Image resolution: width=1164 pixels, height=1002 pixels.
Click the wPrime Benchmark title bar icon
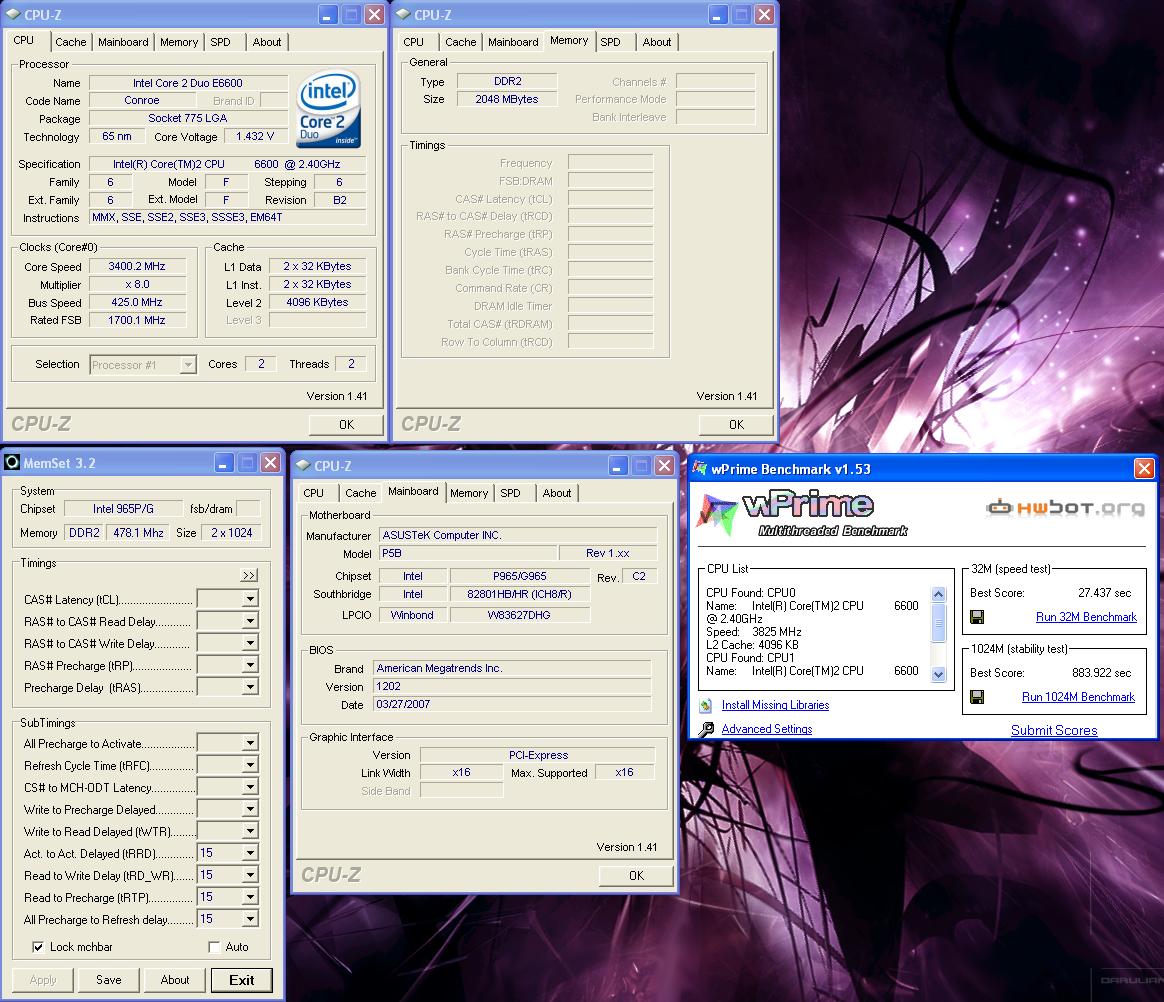click(x=699, y=468)
